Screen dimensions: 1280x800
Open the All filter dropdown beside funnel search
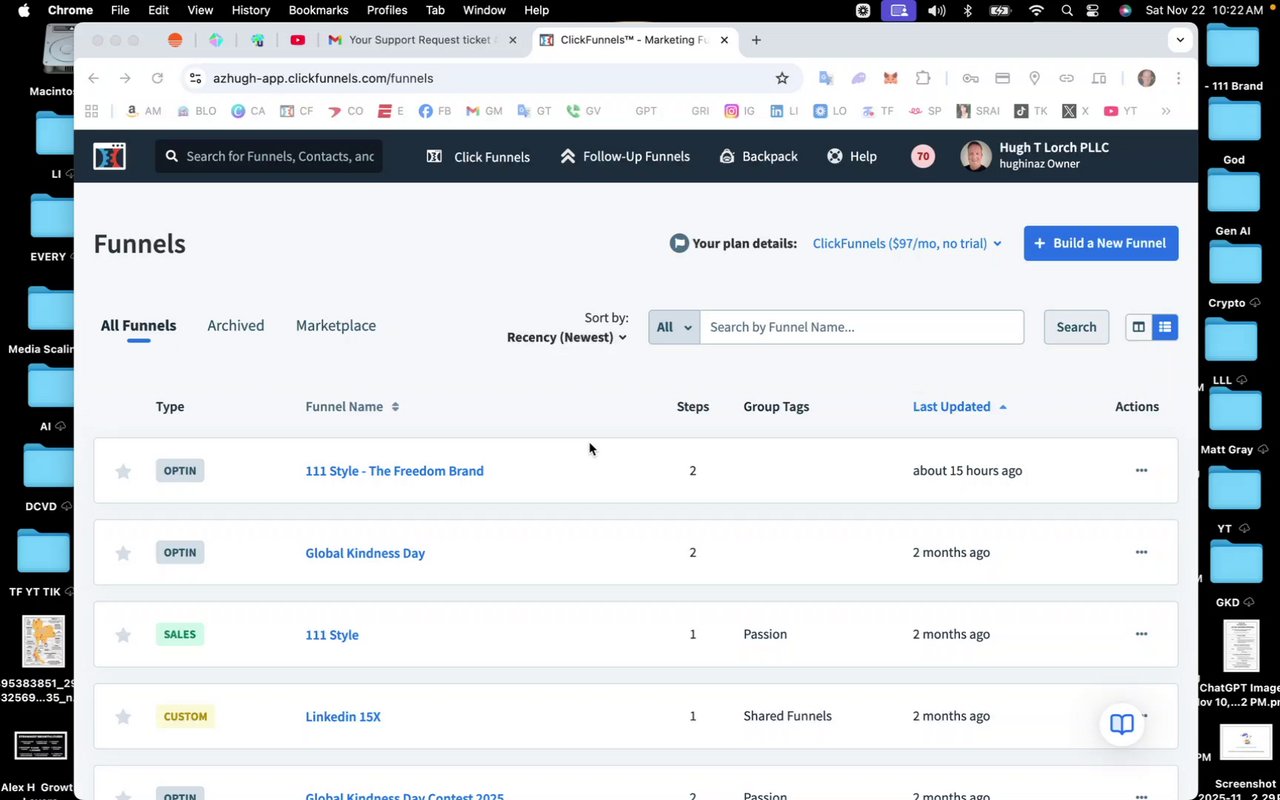(674, 327)
